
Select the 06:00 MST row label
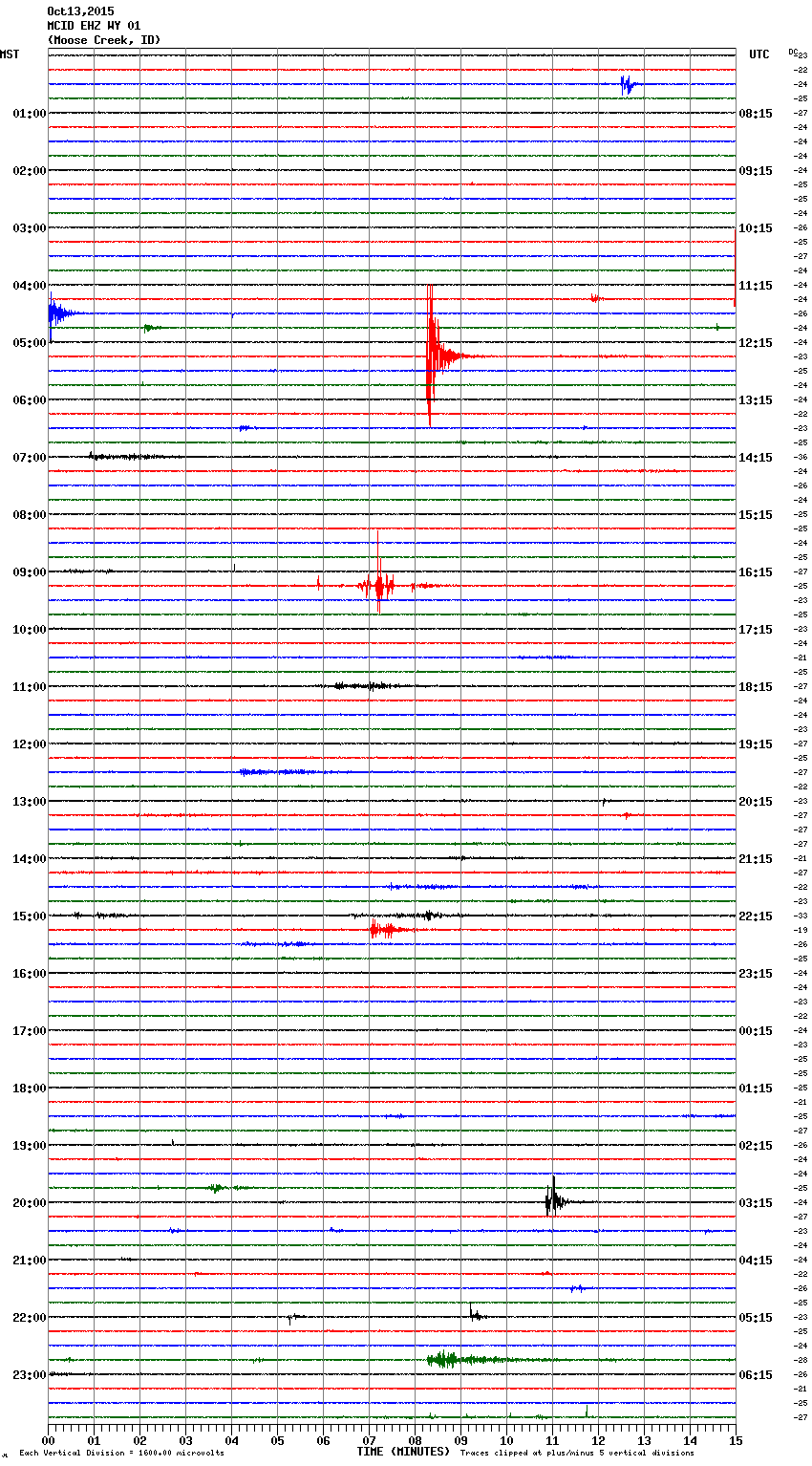[x=29, y=400]
